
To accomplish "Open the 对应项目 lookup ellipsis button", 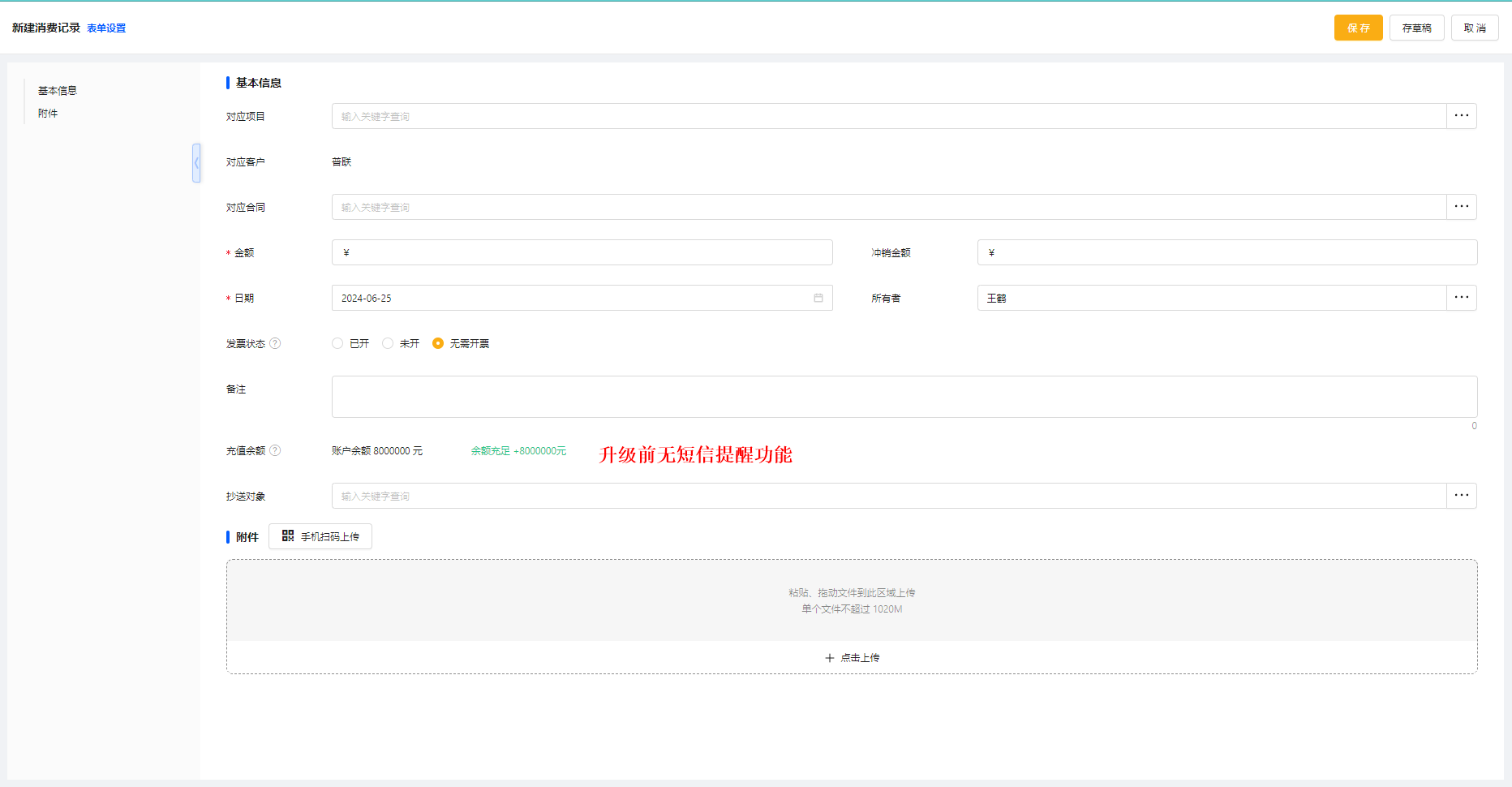I will [1461, 116].
